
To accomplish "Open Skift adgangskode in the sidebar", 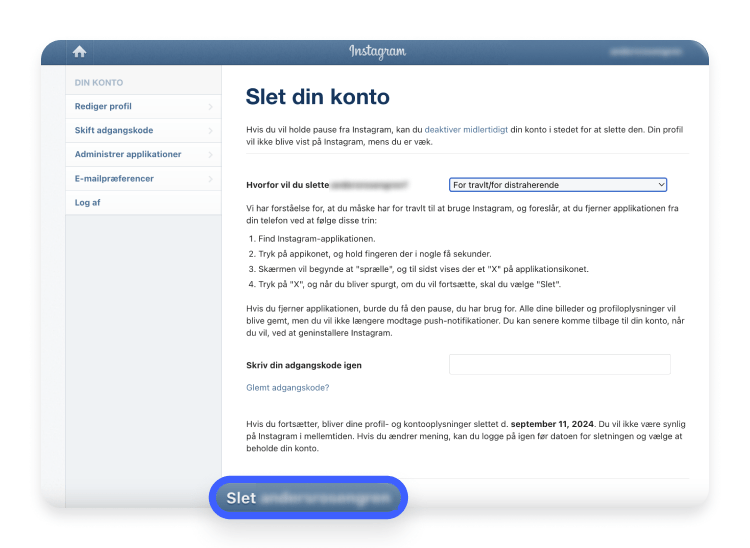I will coord(143,130).
